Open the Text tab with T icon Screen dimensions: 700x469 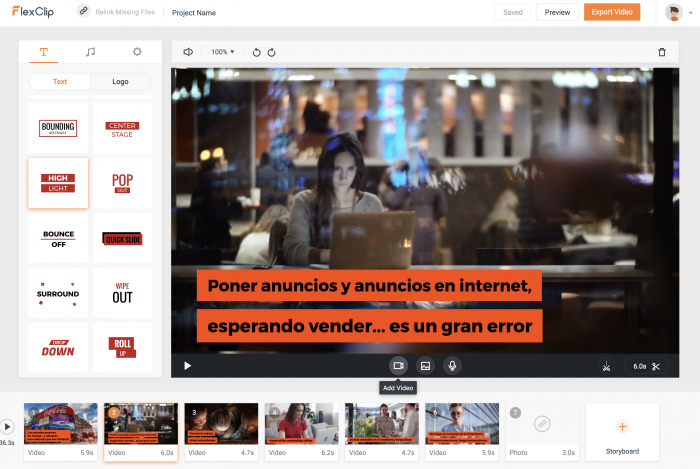[44, 52]
